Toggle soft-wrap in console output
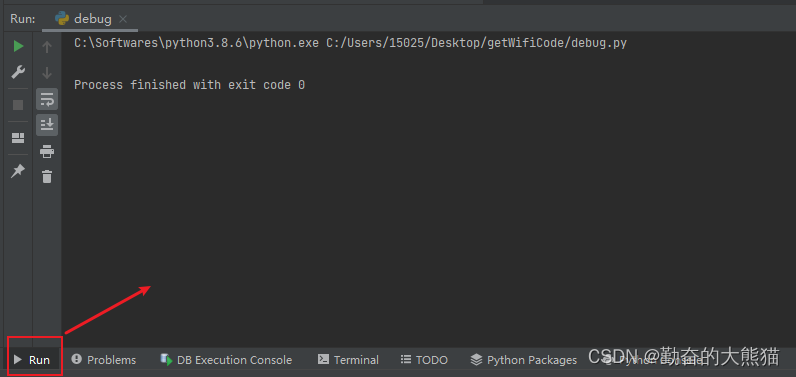This screenshot has width=796, height=377. pos(47,99)
